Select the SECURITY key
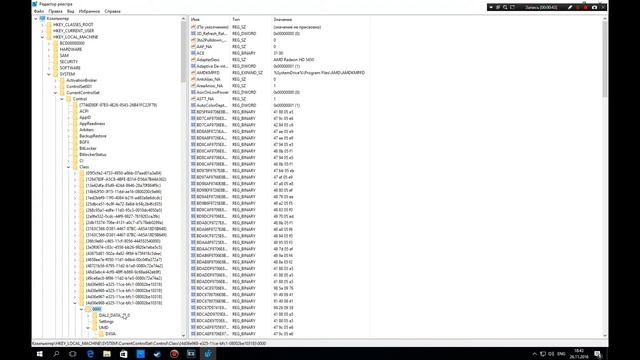 (69, 62)
